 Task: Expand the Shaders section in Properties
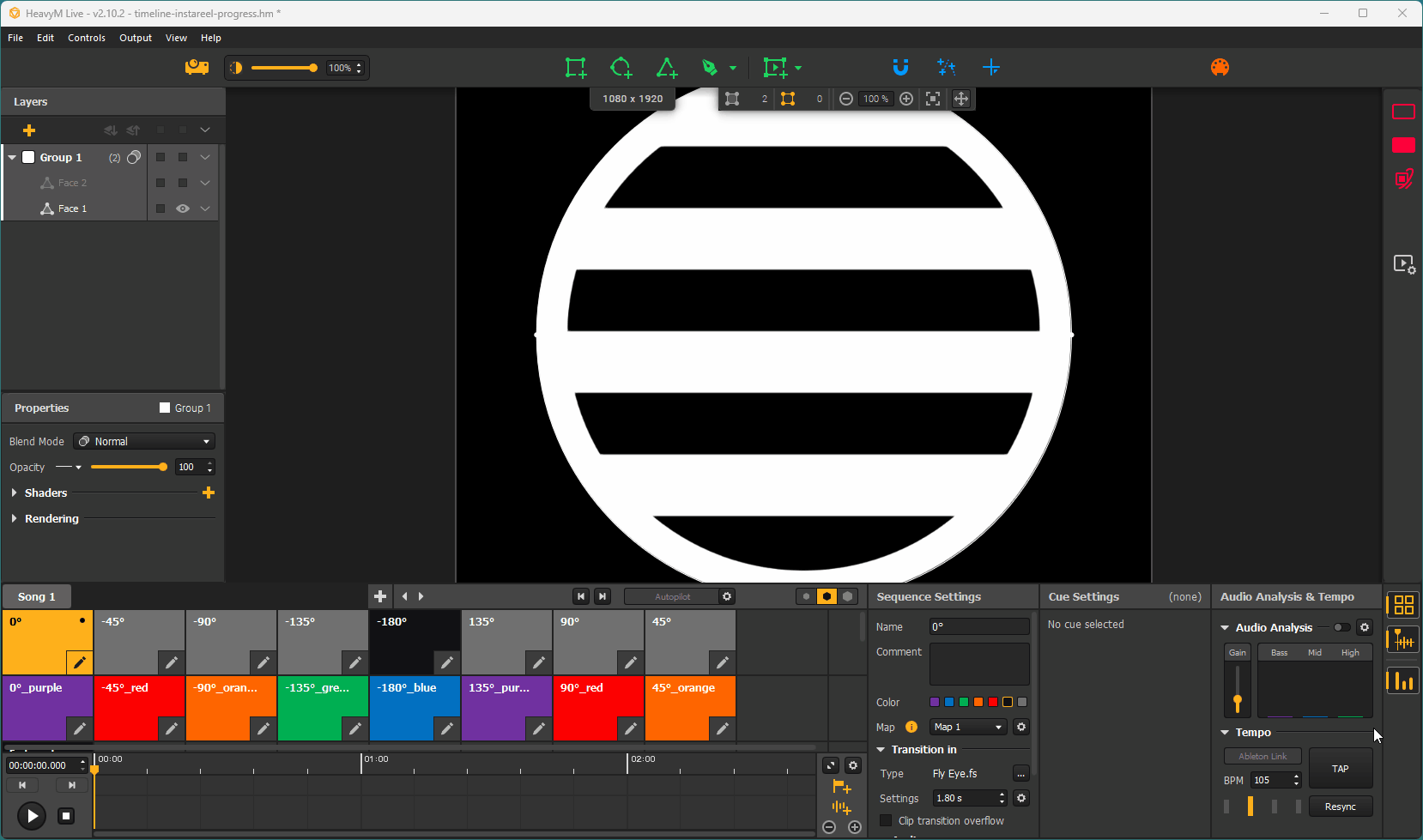pyautogui.click(x=15, y=493)
